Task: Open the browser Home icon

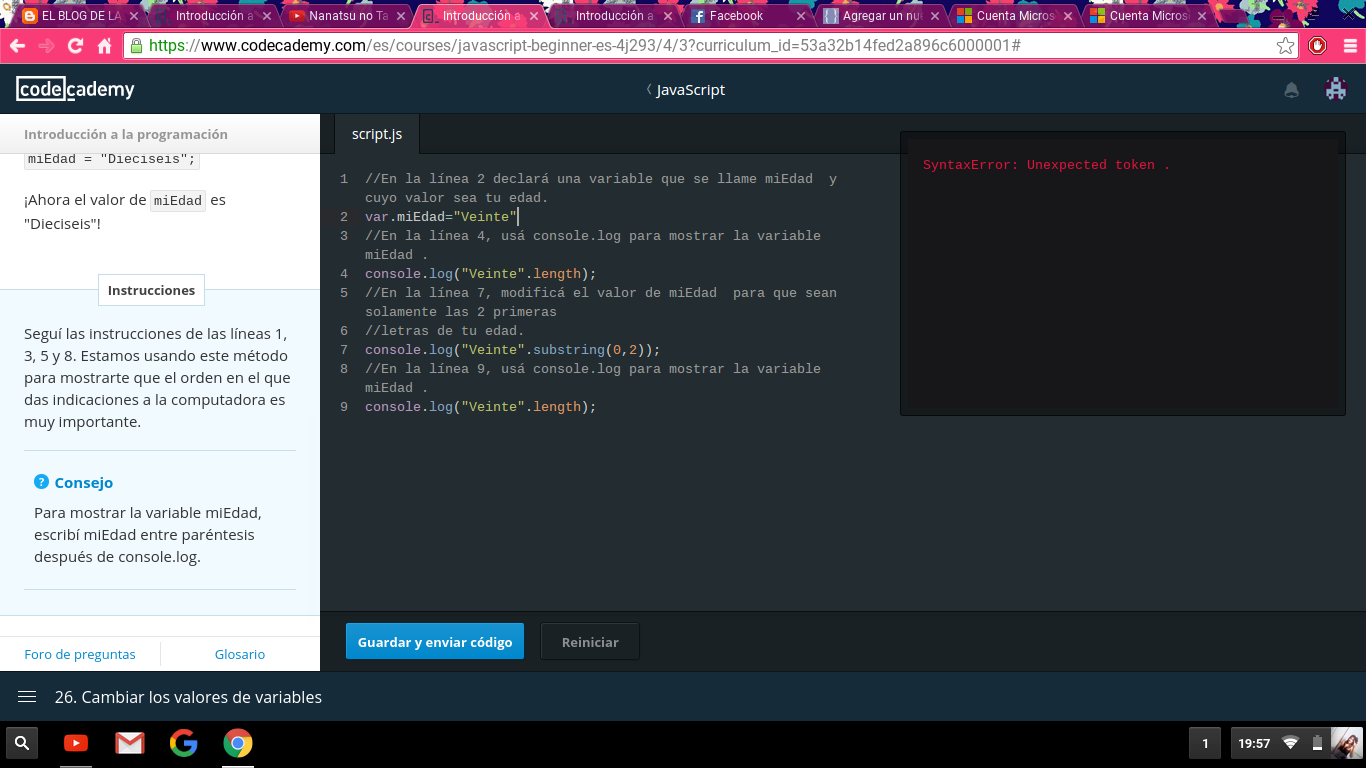Action: click(x=104, y=46)
